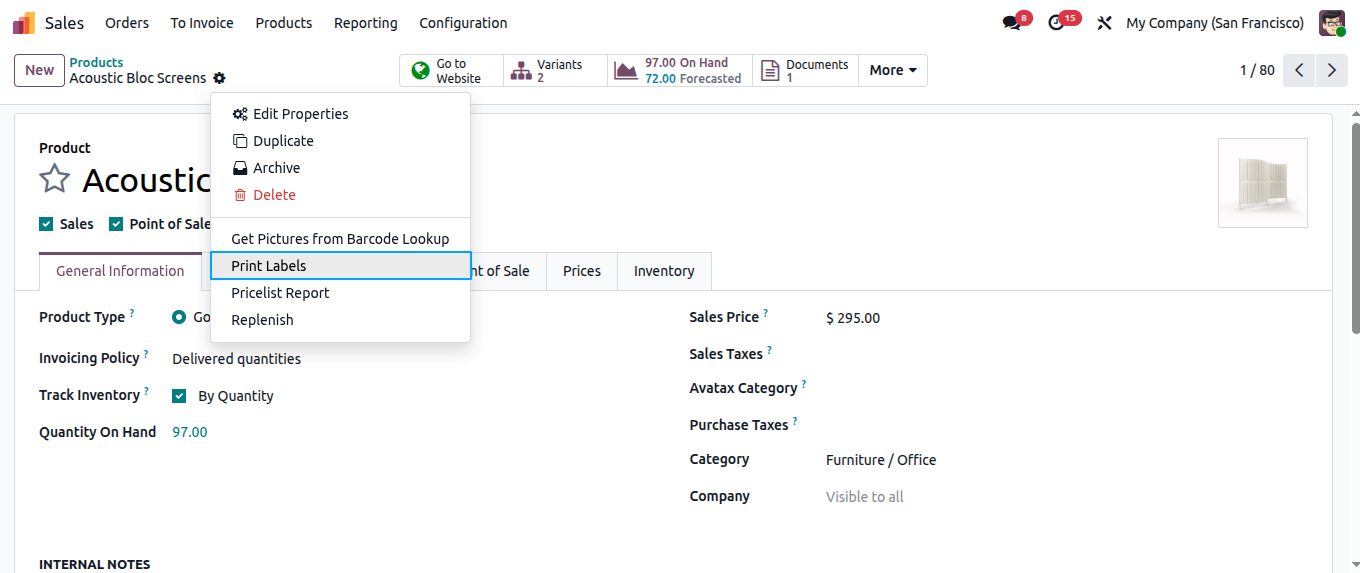Click the Variants hierarchy icon

tap(521, 71)
